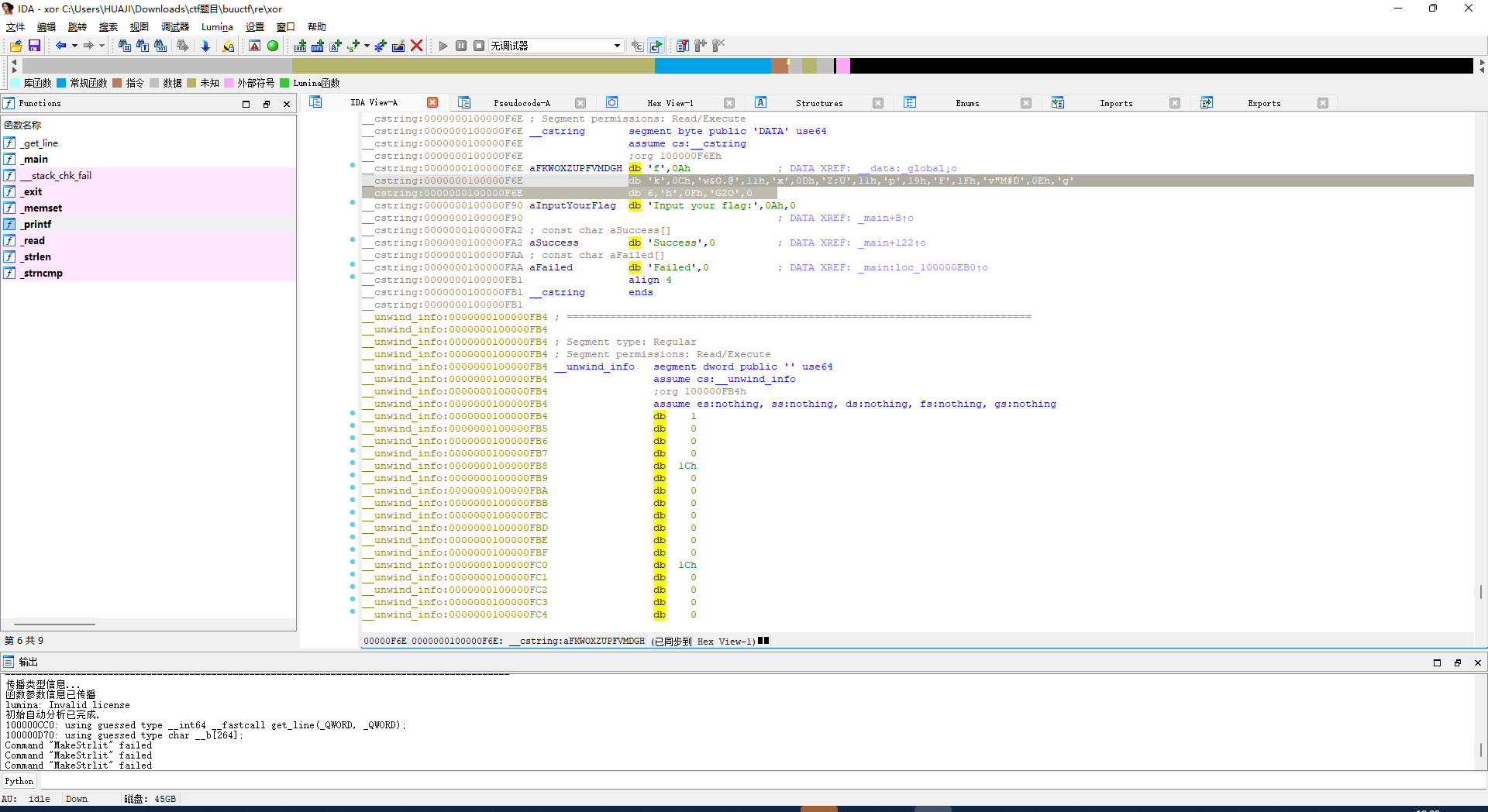Open the 文件 menu

[x=15, y=27]
